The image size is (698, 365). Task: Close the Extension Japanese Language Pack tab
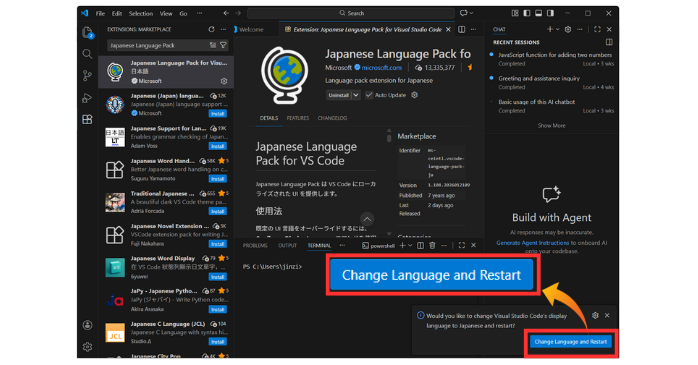[x=448, y=29]
